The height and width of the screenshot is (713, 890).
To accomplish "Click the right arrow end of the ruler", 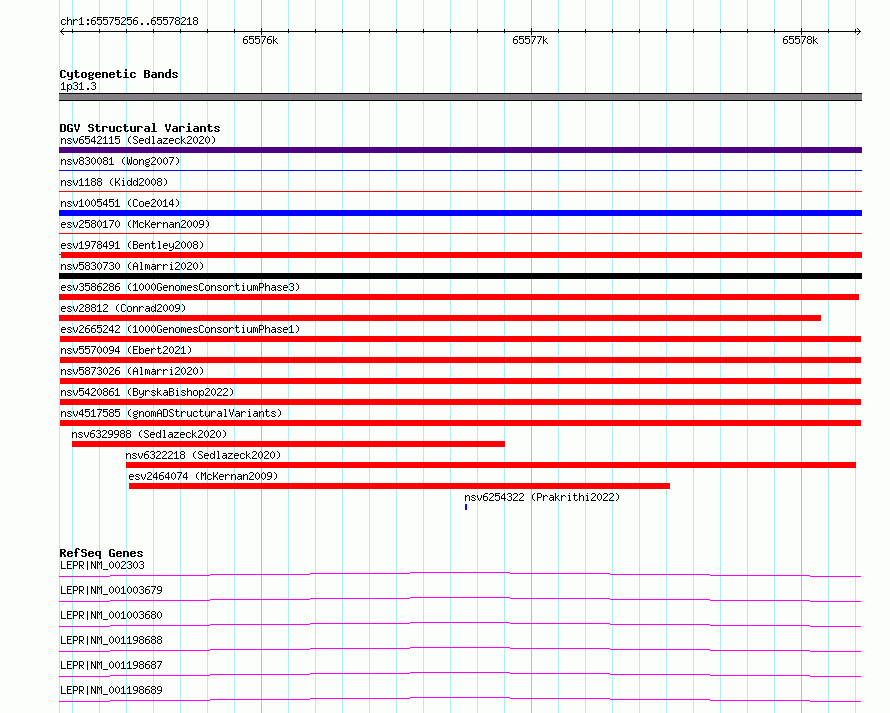I will tap(858, 31).
